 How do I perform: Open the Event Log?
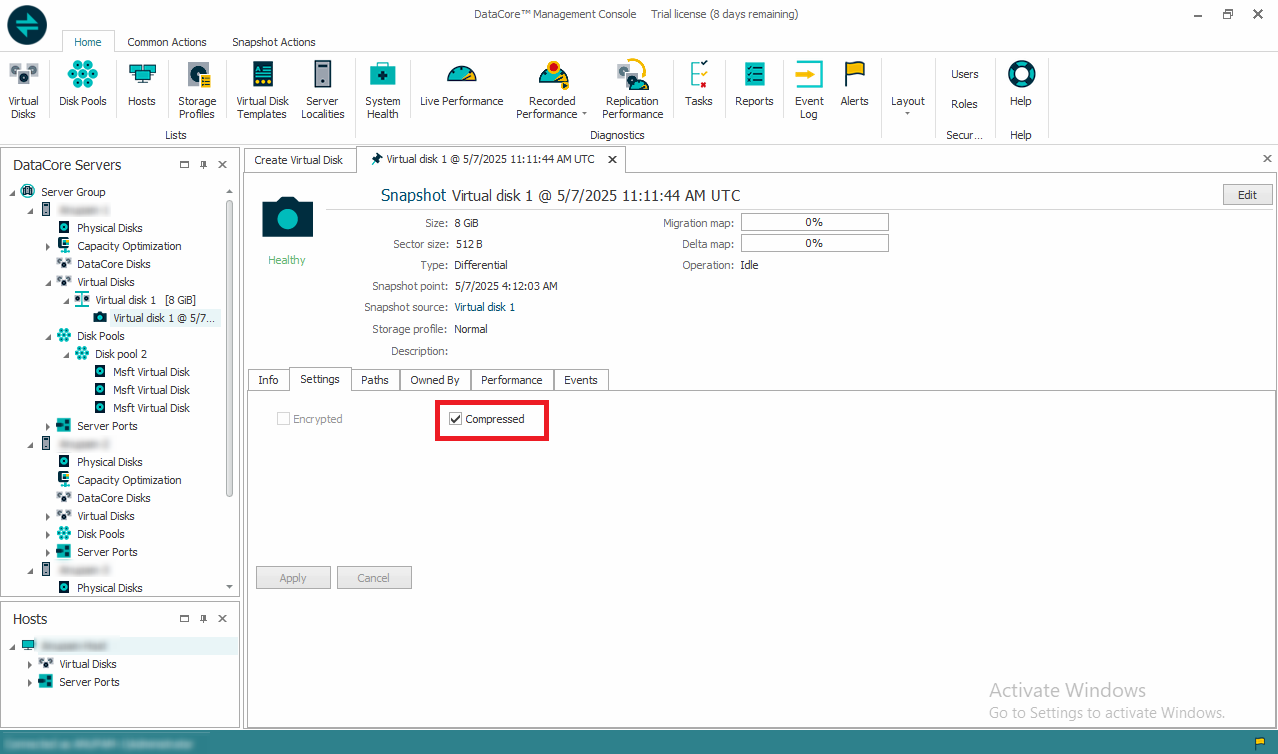pyautogui.click(x=809, y=90)
